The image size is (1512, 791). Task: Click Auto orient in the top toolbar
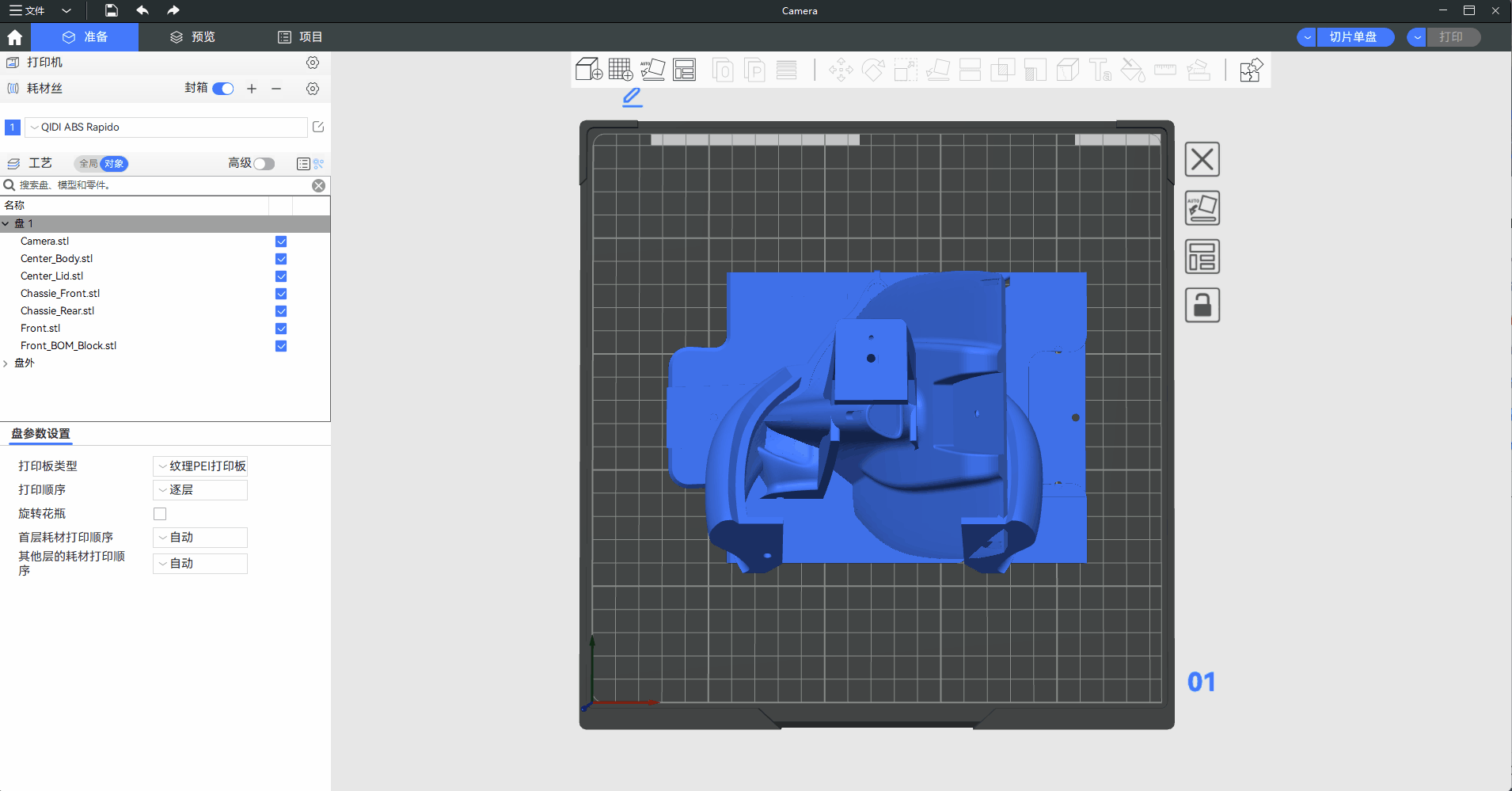(652, 70)
